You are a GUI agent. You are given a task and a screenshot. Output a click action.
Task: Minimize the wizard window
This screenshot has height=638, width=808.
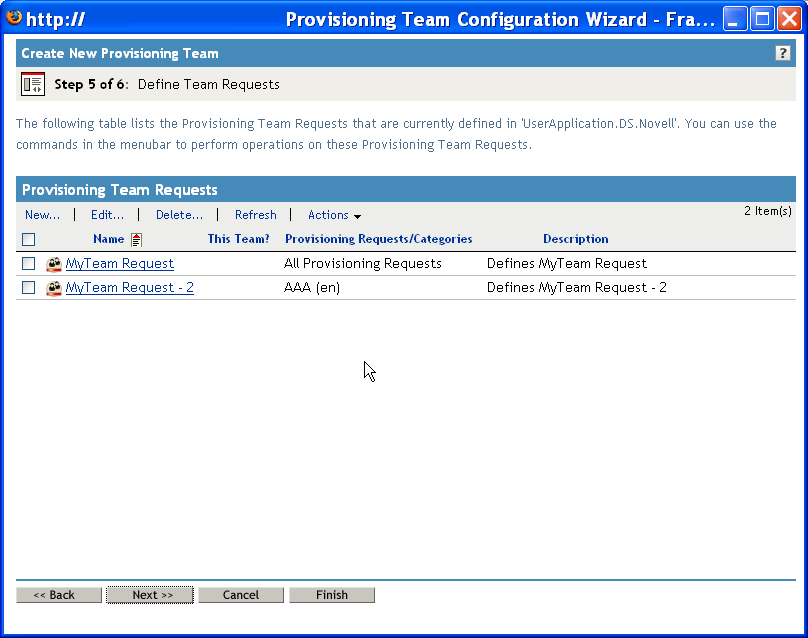point(734,19)
